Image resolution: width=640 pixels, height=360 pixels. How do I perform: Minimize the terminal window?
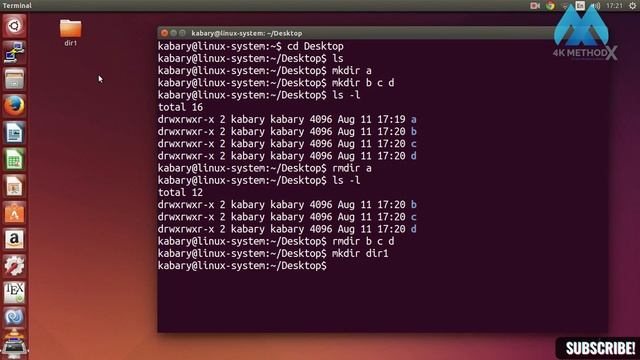coord(173,33)
